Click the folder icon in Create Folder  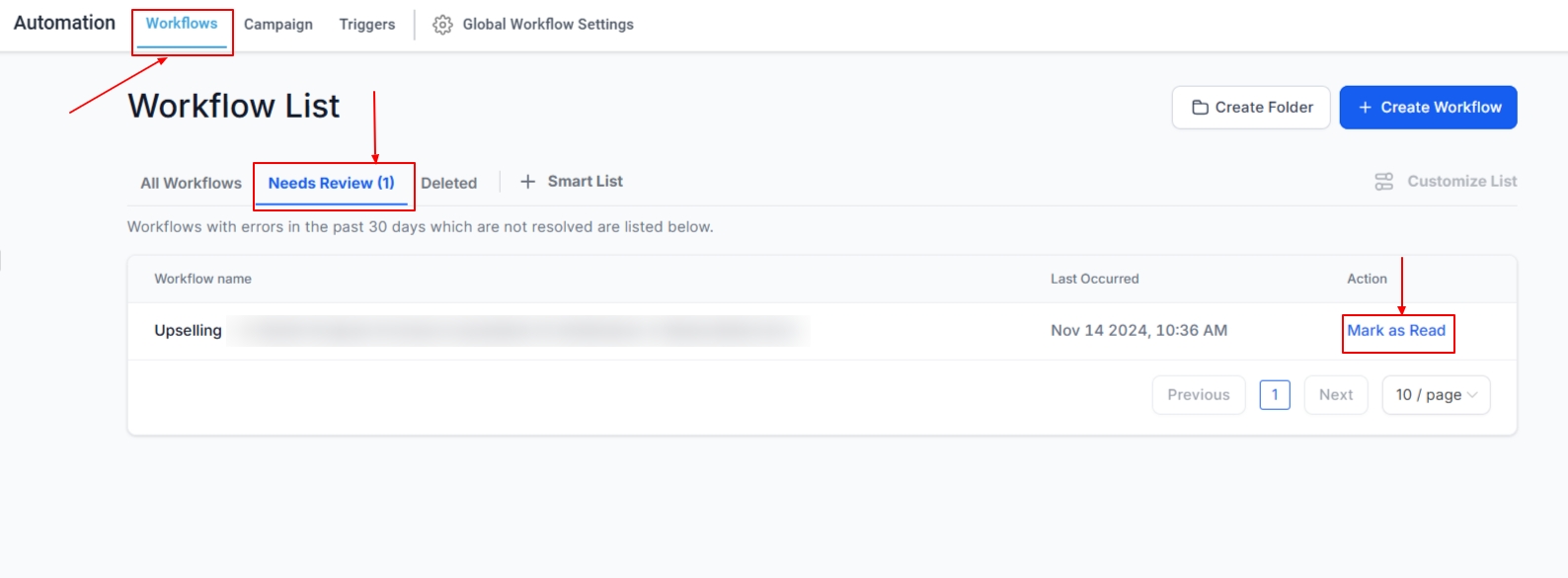pyautogui.click(x=1200, y=108)
